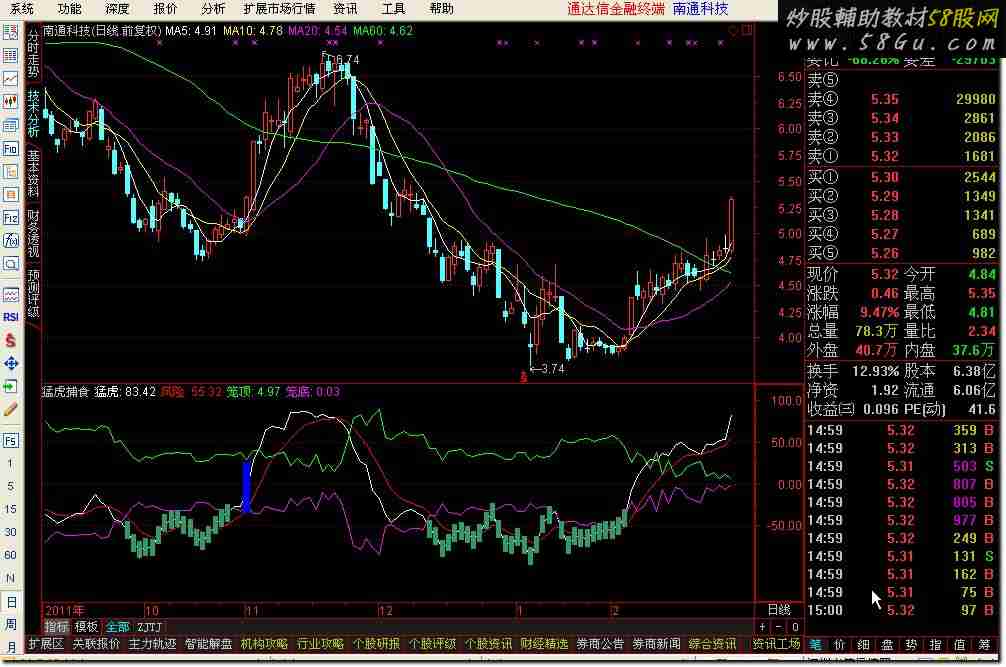This screenshot has height=667, width=1006.
Task: Open the 关联报价 bottom tab
Action: (96, 644)
